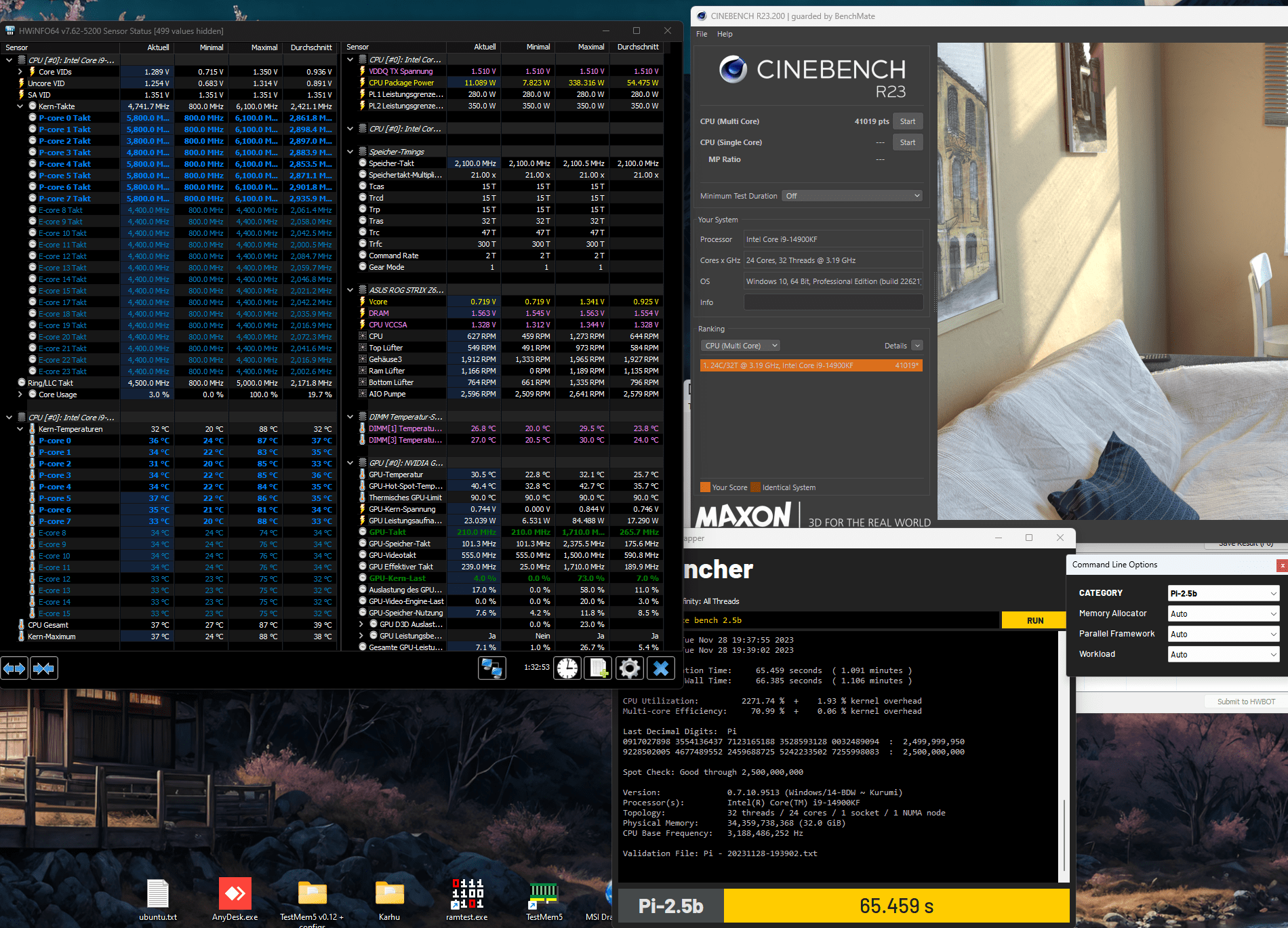Collapse the Kern-Takte node

click(x=20, y=106)
